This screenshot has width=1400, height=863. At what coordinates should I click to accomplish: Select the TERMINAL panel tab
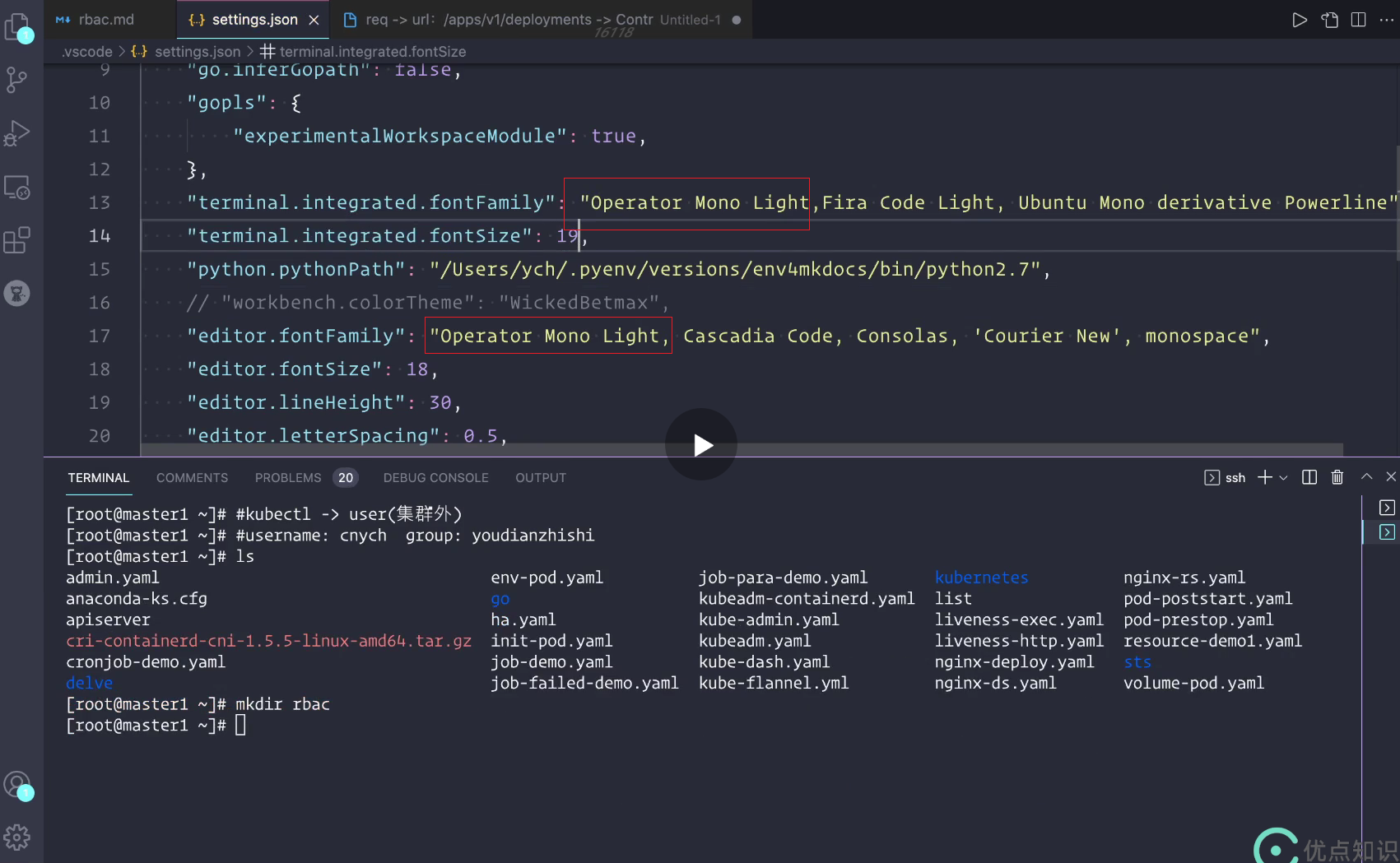[x=99, y=478]
